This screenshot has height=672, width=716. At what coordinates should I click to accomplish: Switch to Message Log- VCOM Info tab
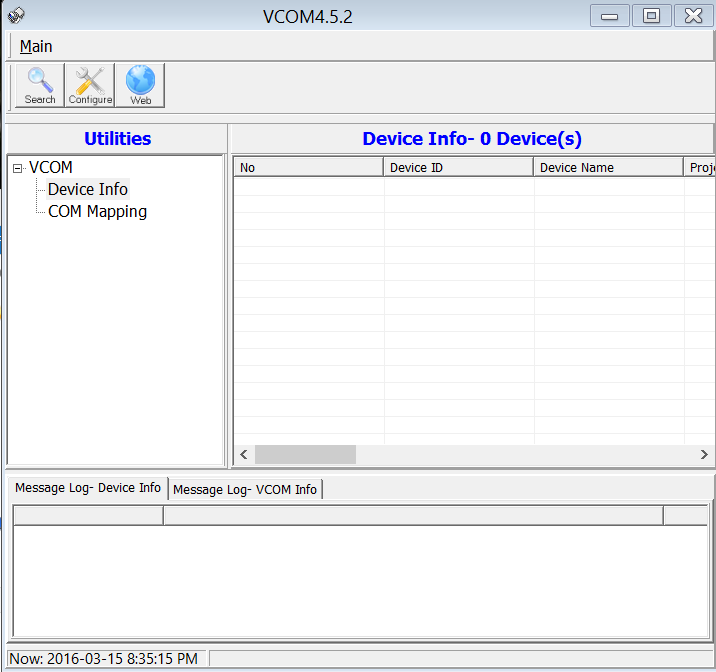pyautogui.click(x=245, y=489)
